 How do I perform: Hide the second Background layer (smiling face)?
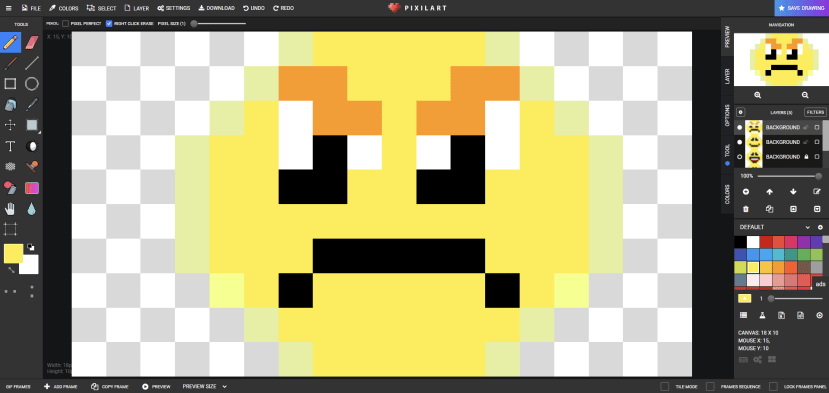(740, 142)
